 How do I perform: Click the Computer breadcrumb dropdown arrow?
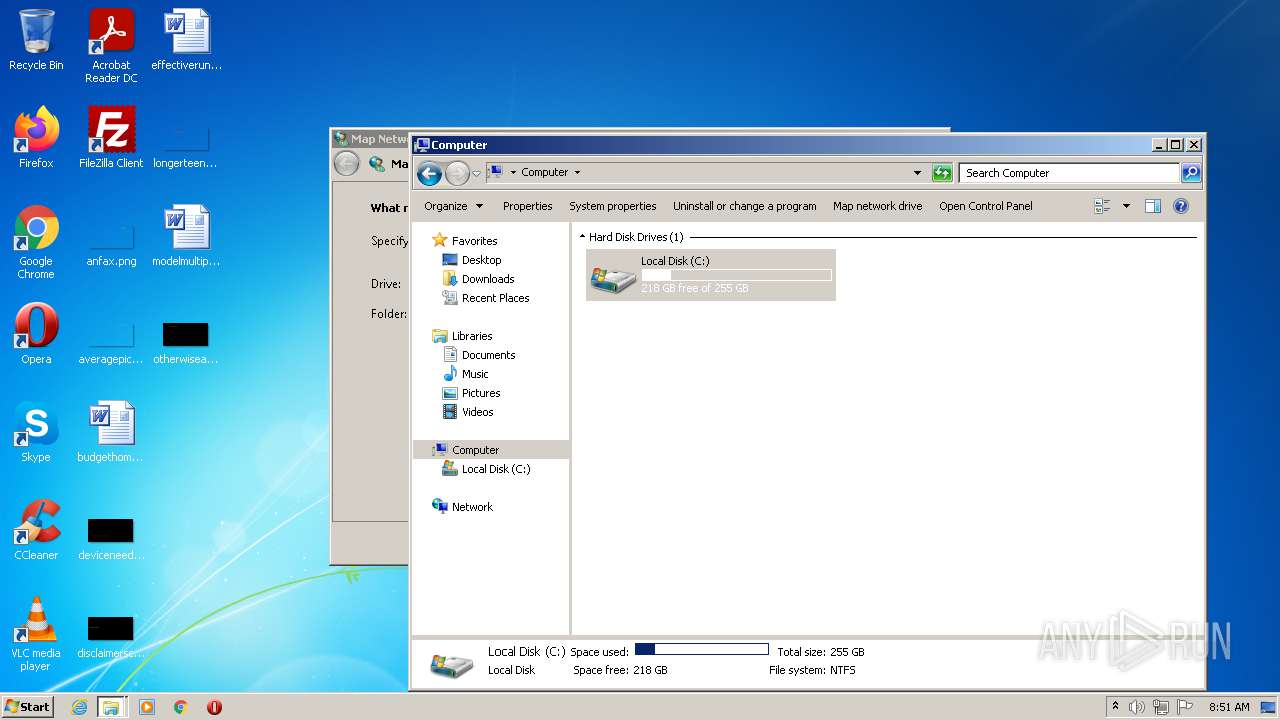click(x=577, y=173)
